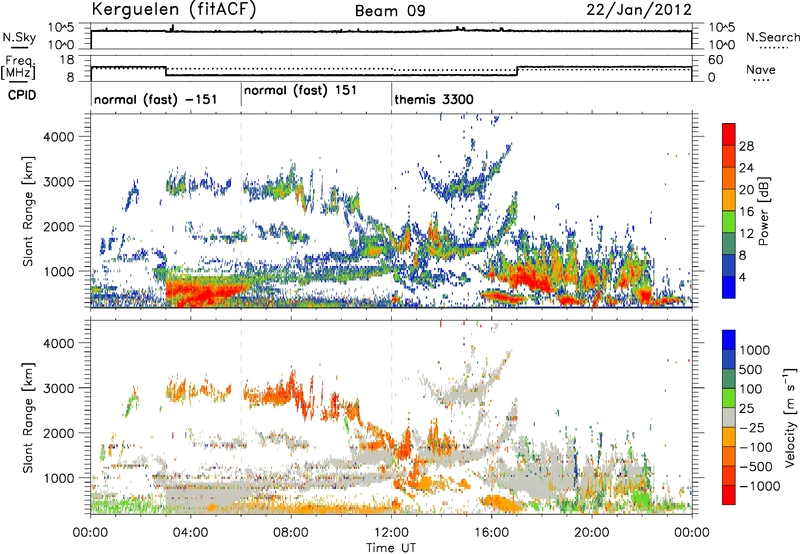The width and height of the screenshot is (800, 554).
Task: Pick the yellow-orange -25 to -100 Velocity segment
Action: [729, 437]
